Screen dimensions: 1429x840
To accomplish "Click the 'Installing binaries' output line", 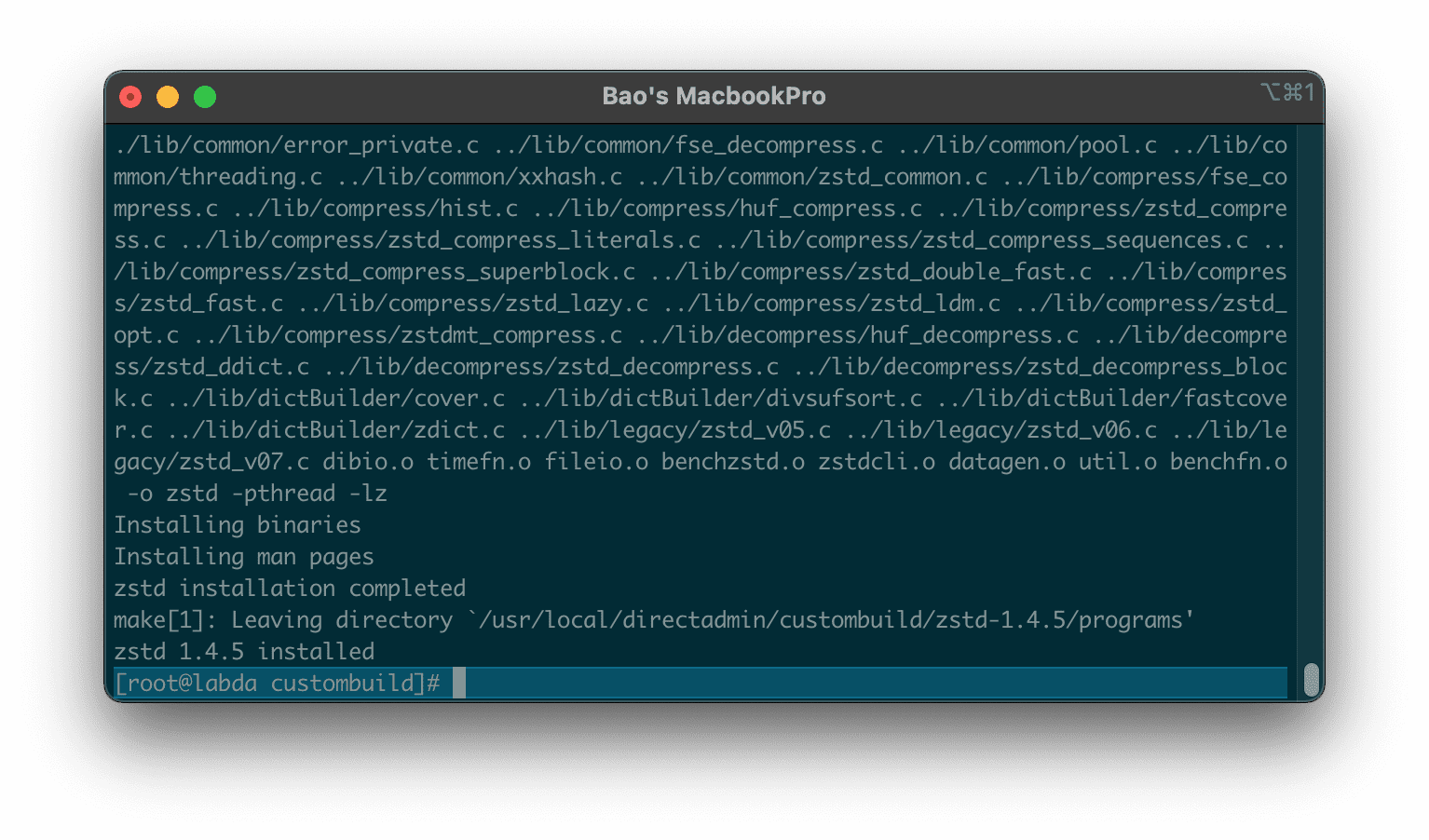I will pos(237,524).
